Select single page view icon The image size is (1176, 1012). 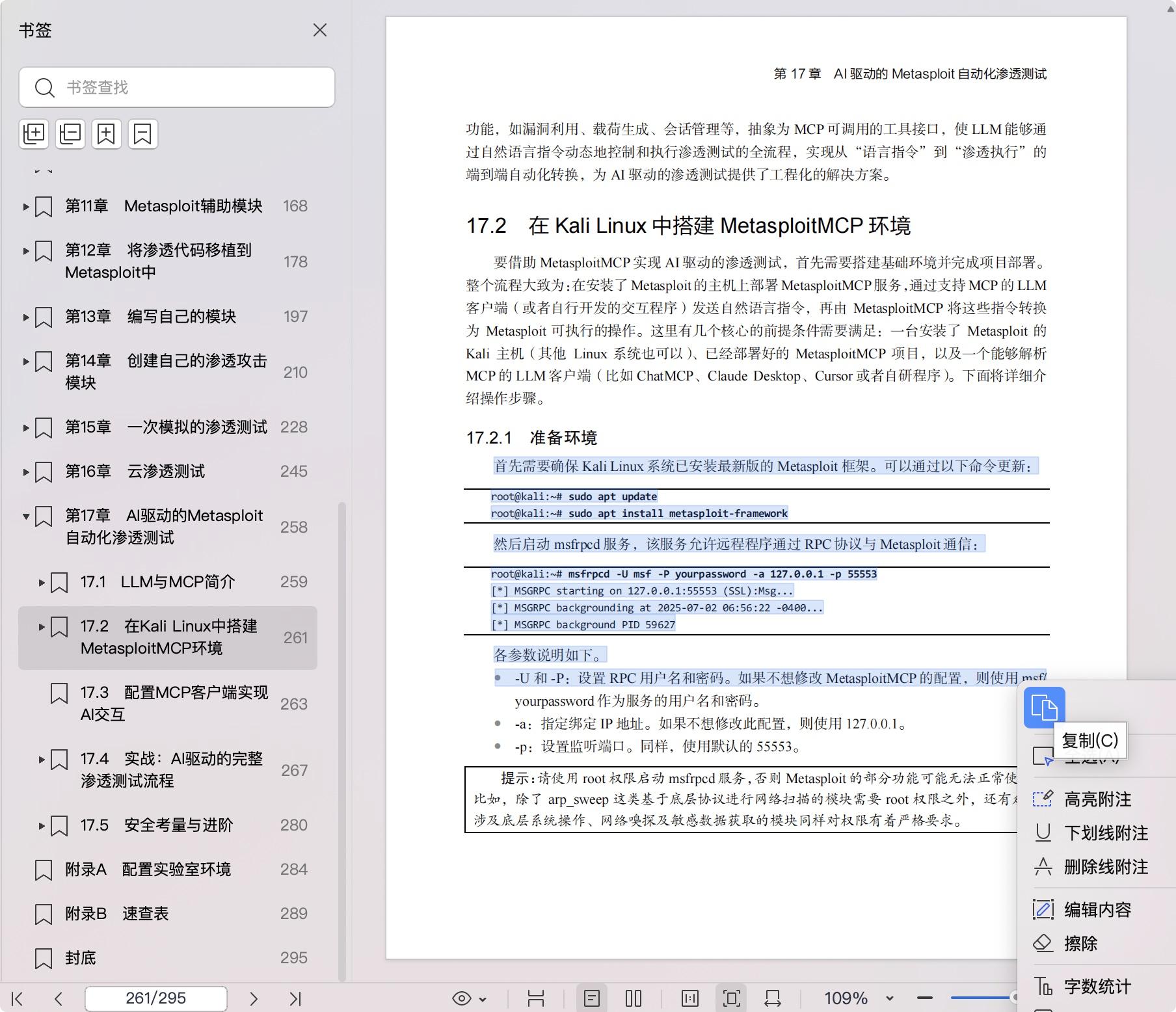[x=592, y=998]
